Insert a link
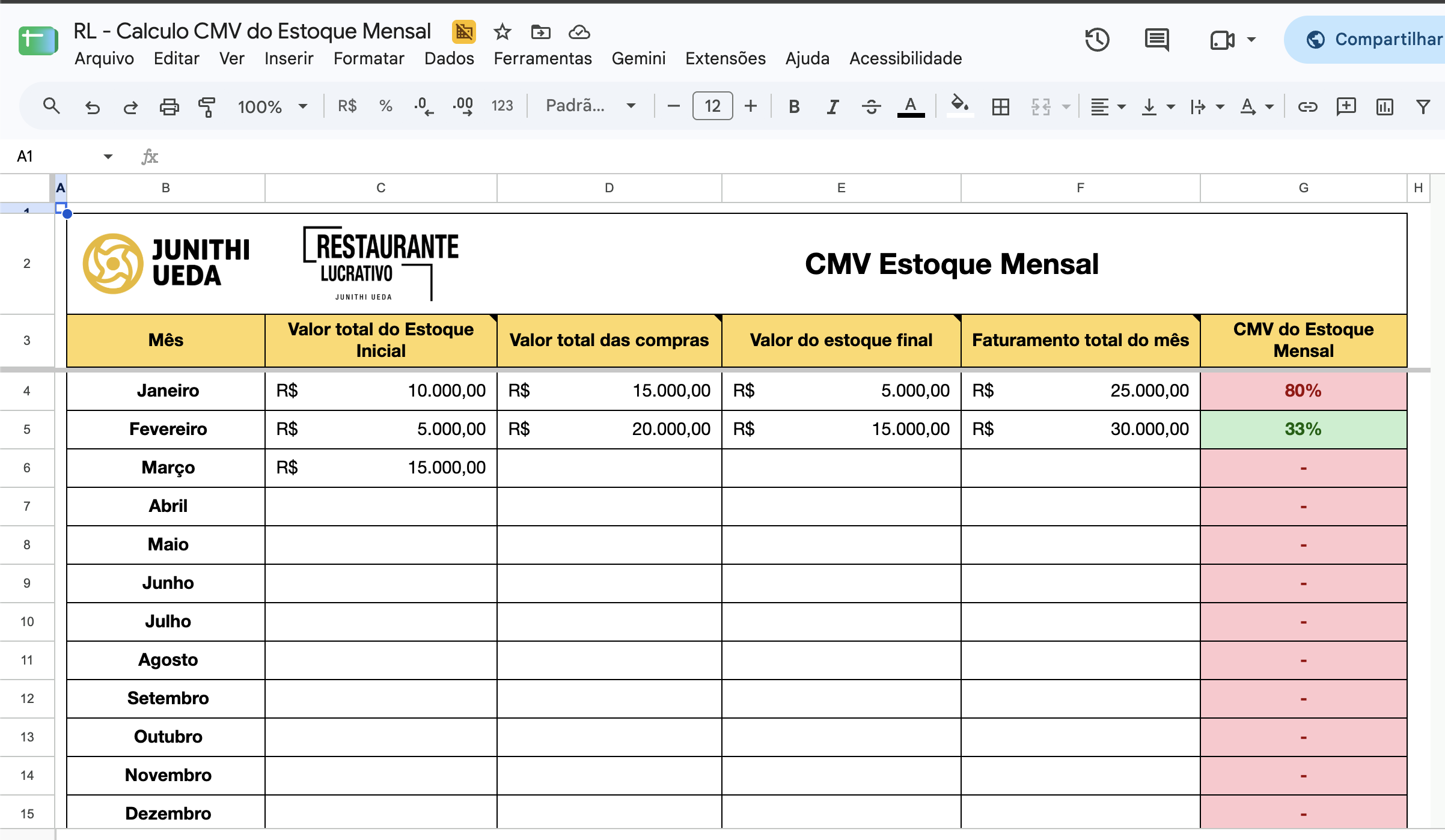The height and width of the screenshot is (840, 1445). [1307, 106]
